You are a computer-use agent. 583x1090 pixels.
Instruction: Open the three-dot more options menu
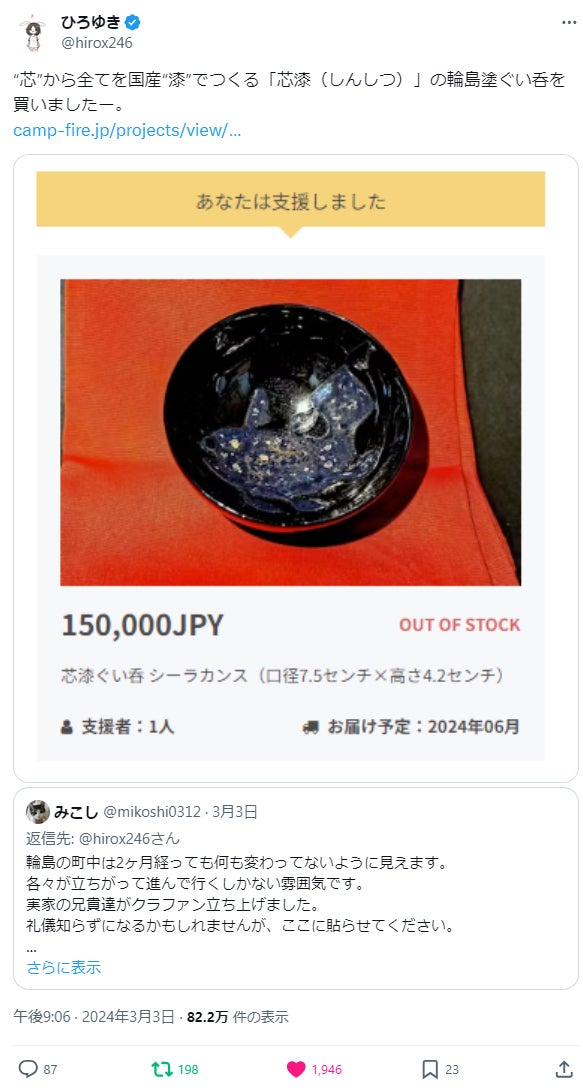coord(568,22)
